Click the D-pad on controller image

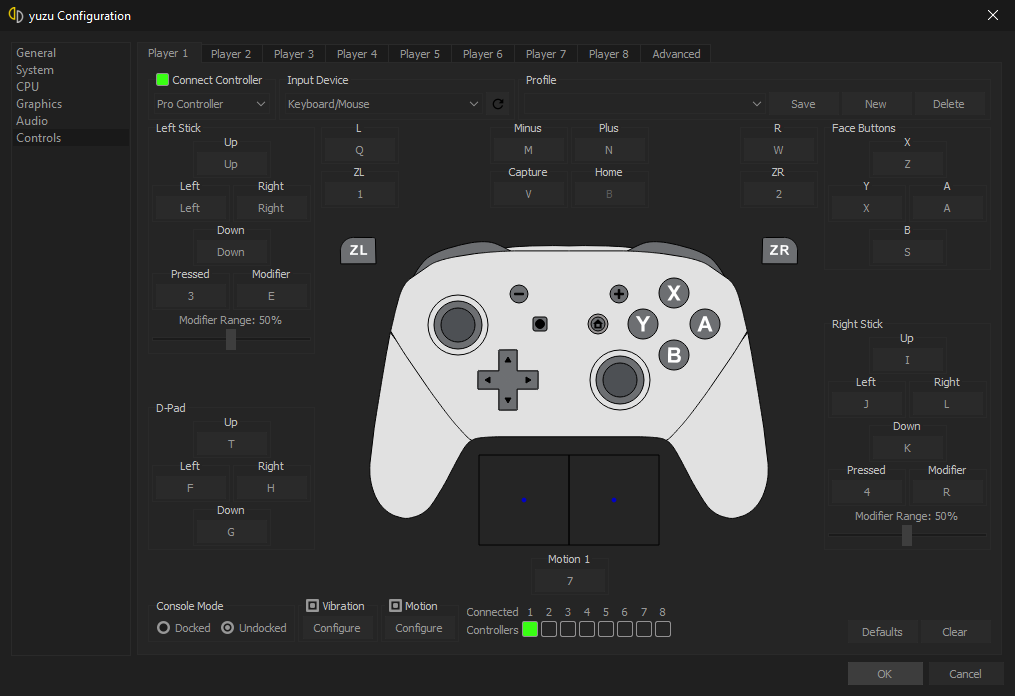[508, 380]
